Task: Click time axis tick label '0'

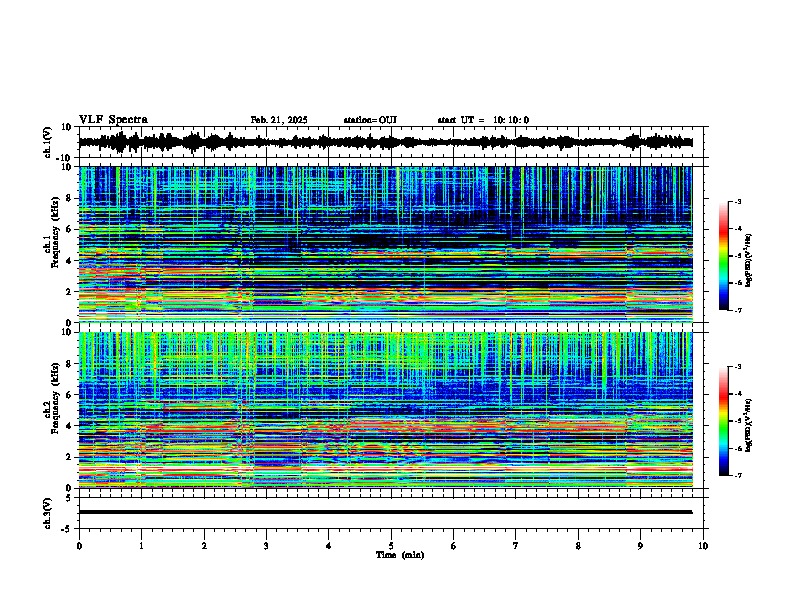Action: click(x=79, y=546)
